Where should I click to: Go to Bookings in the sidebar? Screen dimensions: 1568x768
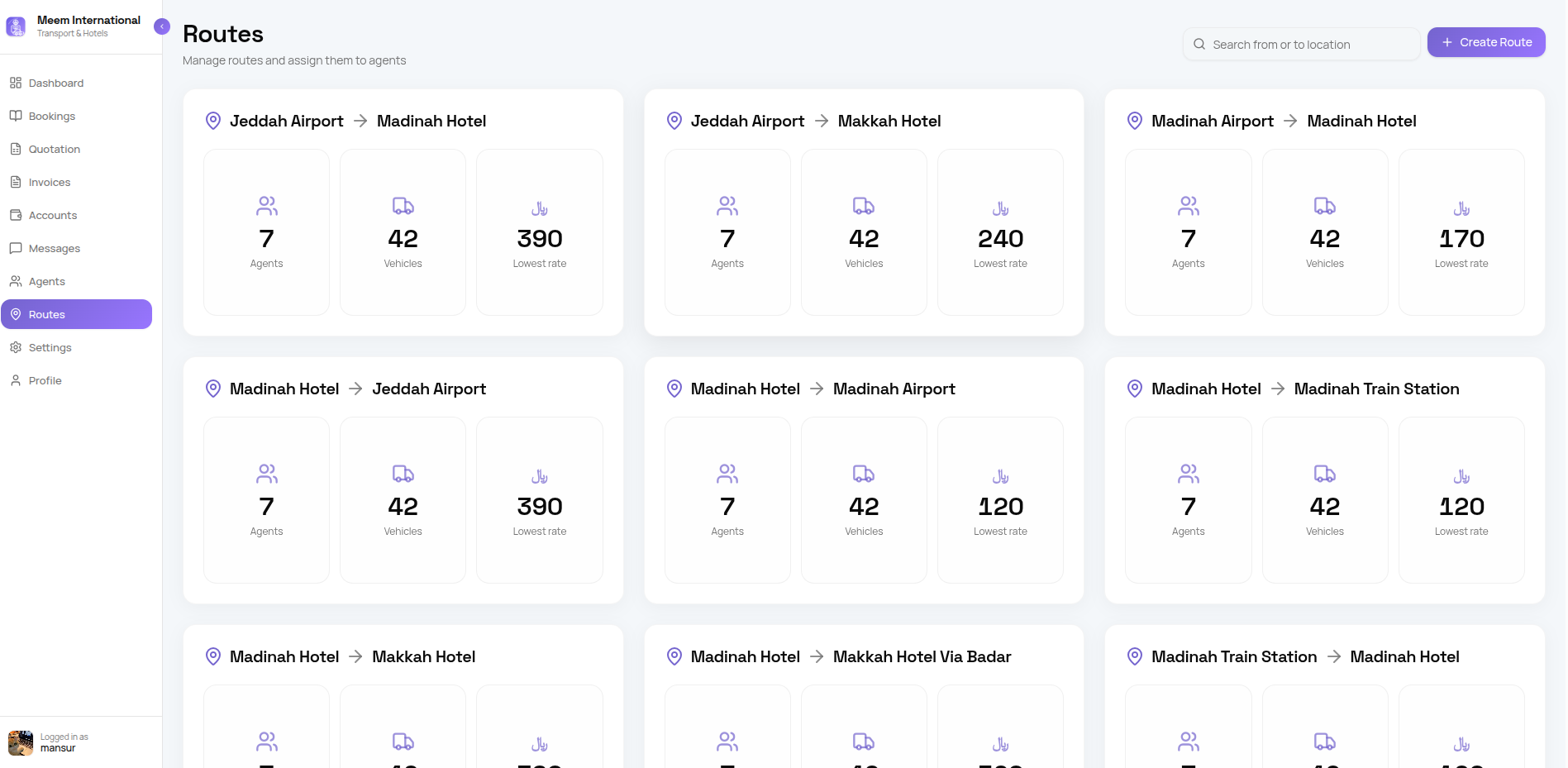76,116
